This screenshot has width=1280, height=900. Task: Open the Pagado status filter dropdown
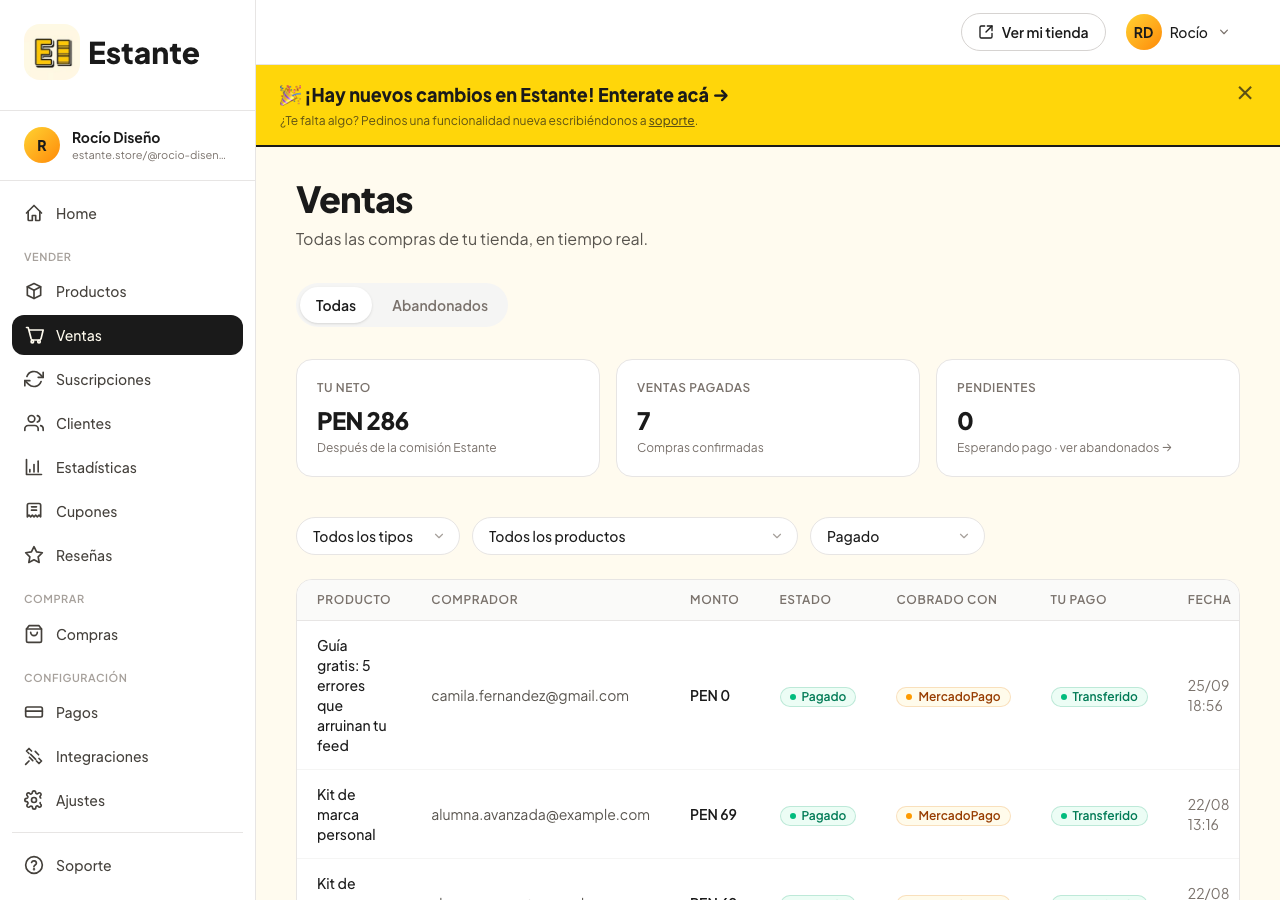pos(897,536)
